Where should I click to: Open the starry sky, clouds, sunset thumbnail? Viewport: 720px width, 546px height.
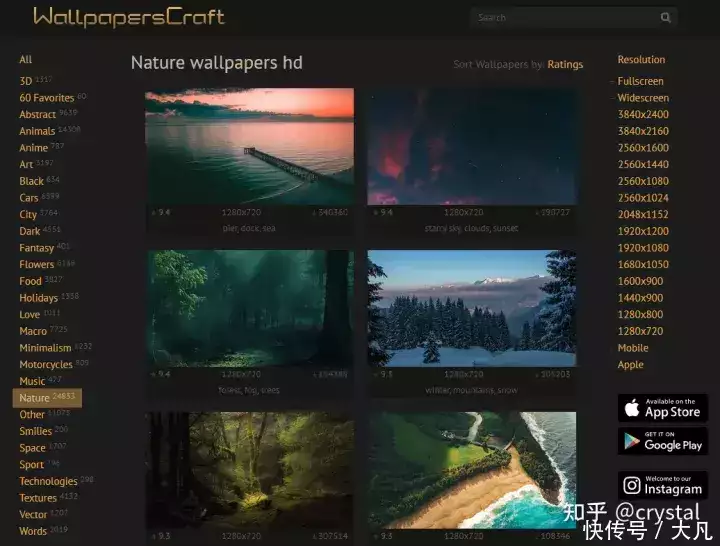click(x=472, y=146)
